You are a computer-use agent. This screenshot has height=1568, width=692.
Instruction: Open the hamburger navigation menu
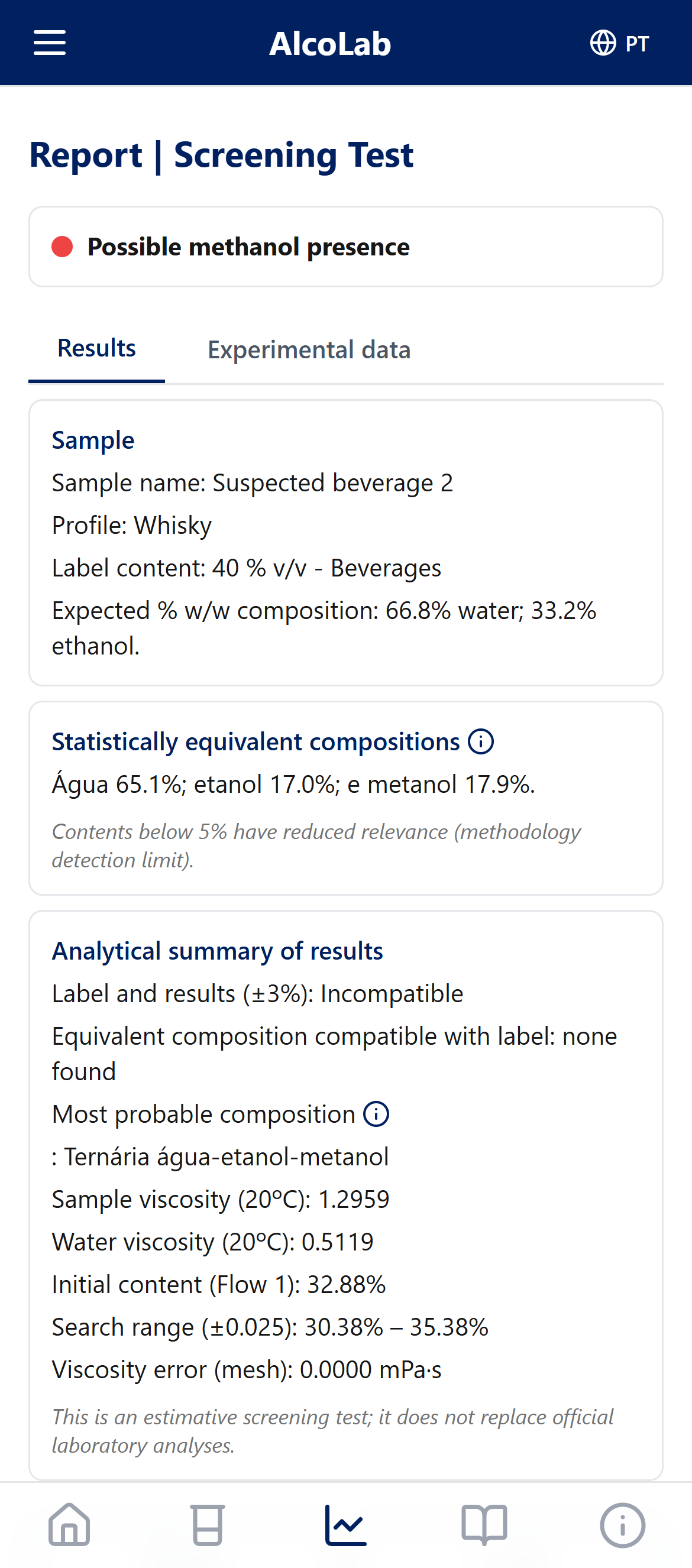pyautogui.click(x=49, y=43)
